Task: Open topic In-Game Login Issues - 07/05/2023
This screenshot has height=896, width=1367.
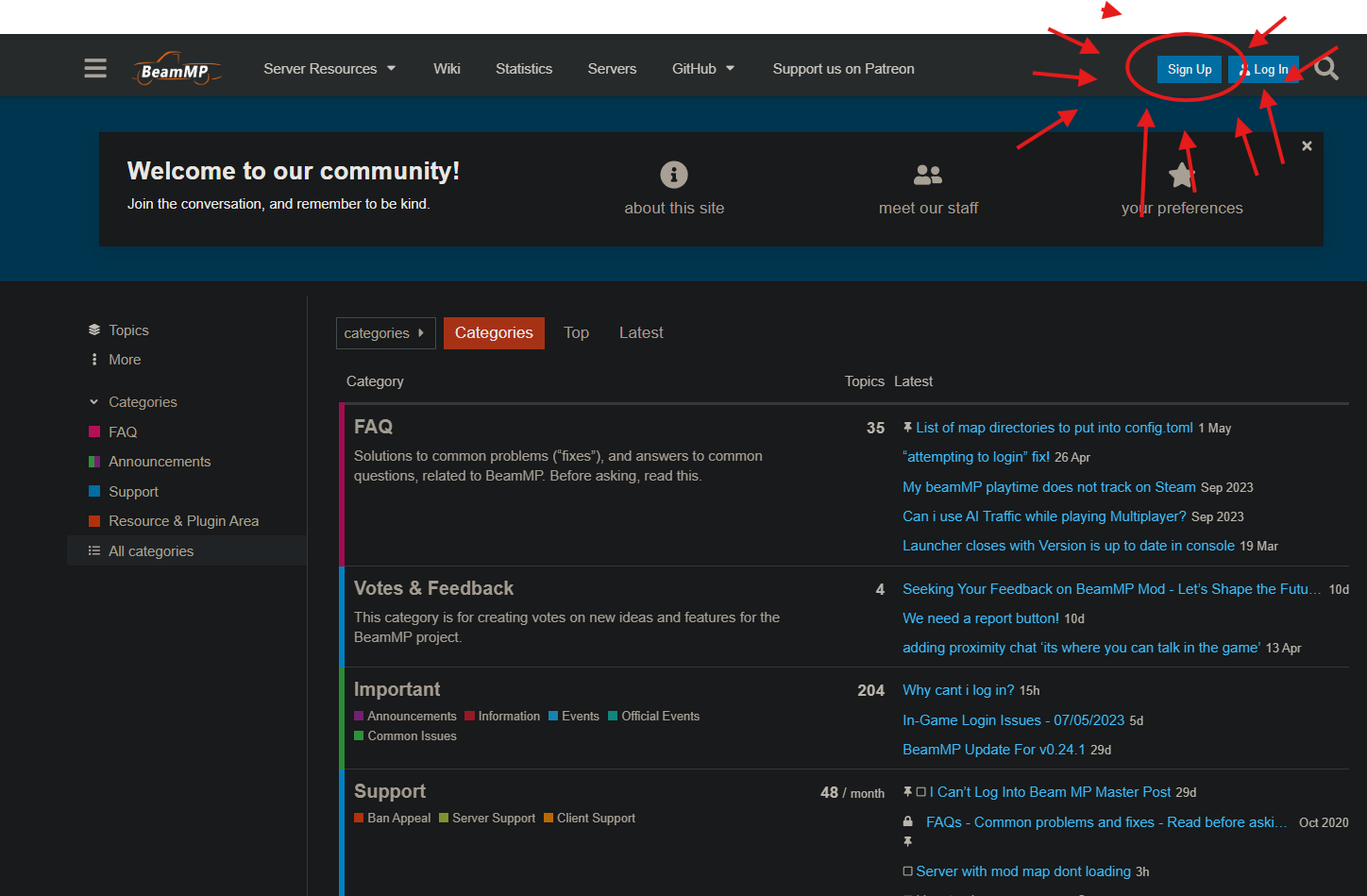Action: (1013, 720)
